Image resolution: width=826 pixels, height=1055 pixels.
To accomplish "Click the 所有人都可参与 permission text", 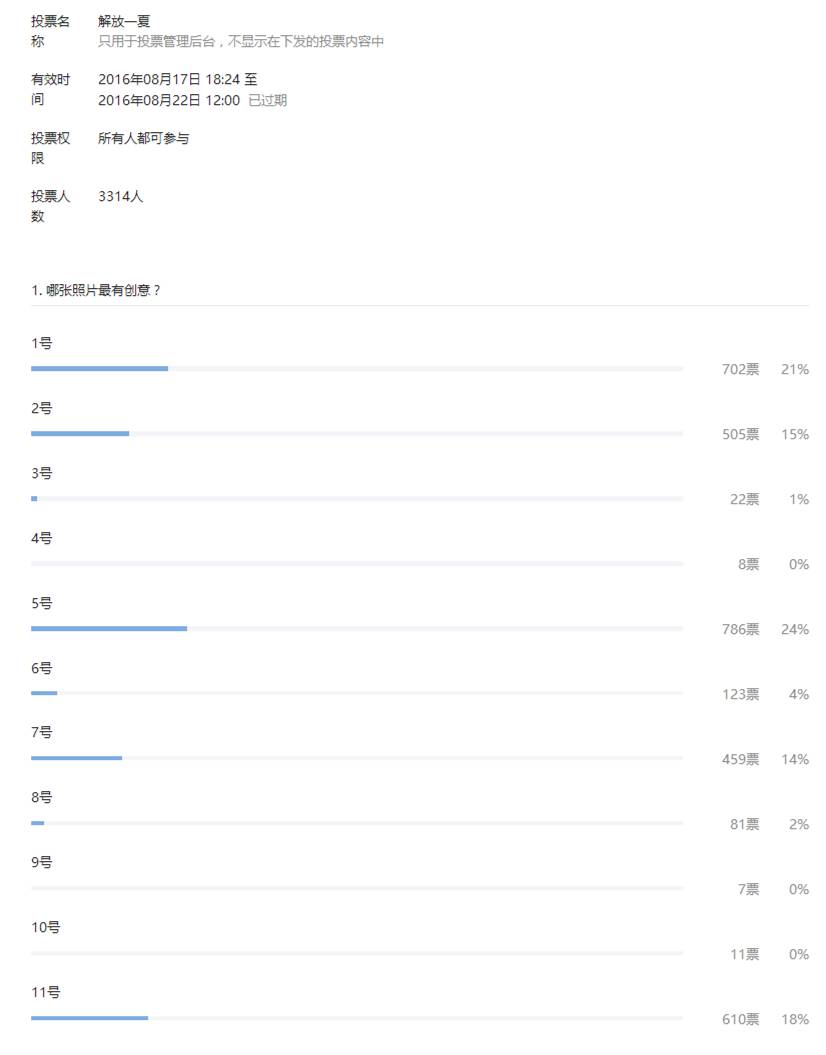I will 144,137.
